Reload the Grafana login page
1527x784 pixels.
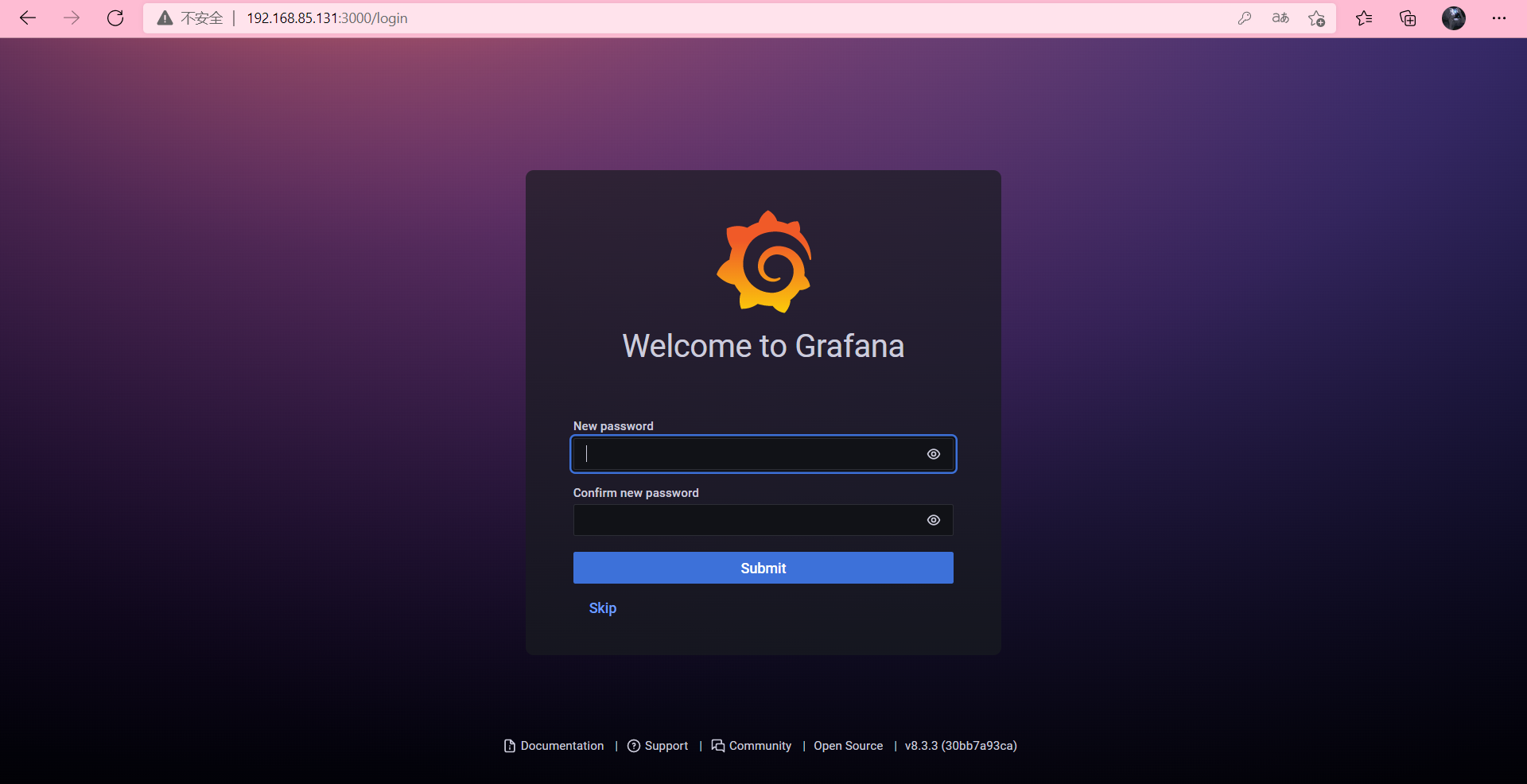coord(115,18)
